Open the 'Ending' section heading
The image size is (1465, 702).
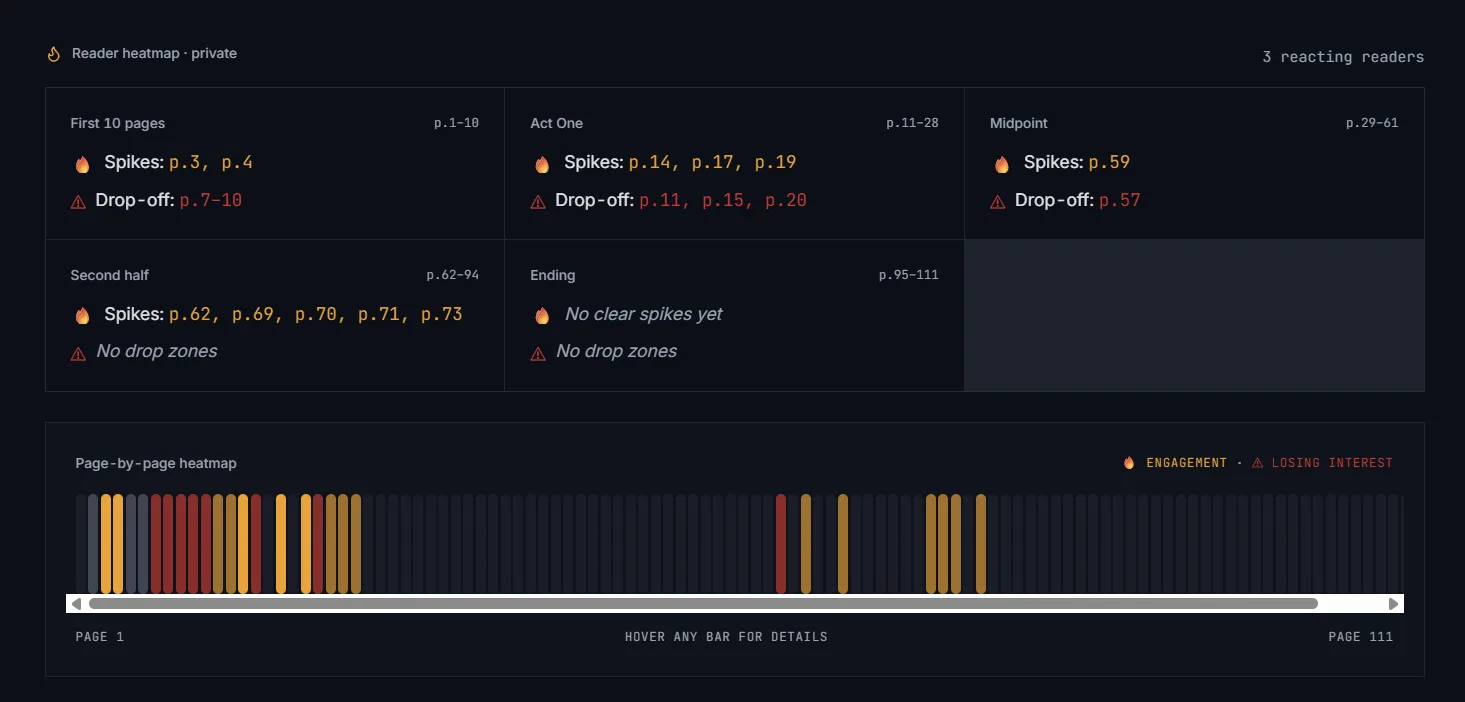coord(553,275)
